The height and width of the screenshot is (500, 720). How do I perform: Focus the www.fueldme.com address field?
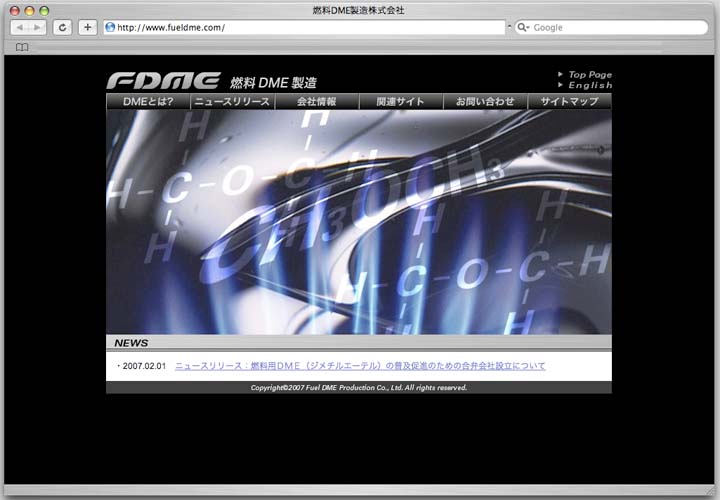[x=300, y=28]
